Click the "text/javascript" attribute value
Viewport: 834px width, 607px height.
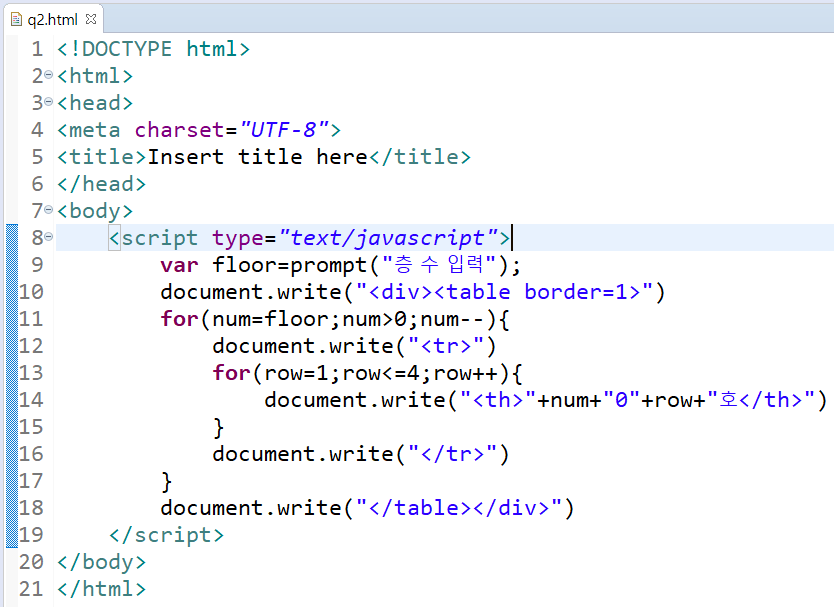[x=388, y=238]
